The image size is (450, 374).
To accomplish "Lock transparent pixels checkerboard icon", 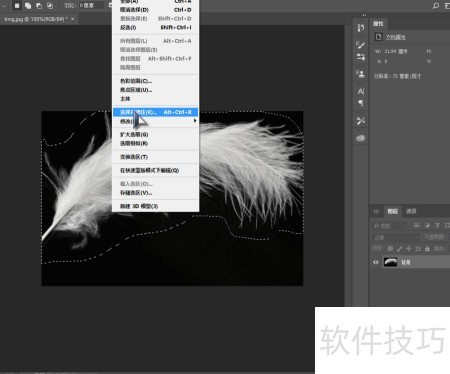I will pos(390,248).
